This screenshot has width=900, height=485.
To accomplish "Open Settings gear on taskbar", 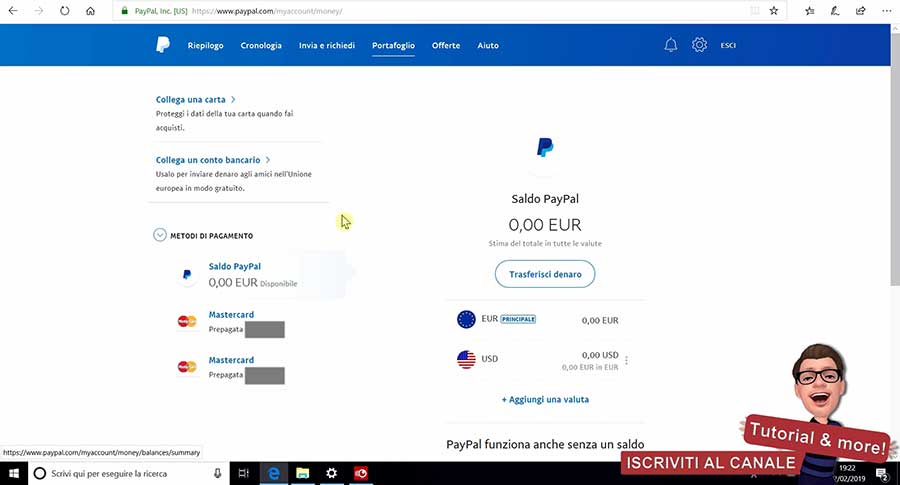I will tap(331, 474).
